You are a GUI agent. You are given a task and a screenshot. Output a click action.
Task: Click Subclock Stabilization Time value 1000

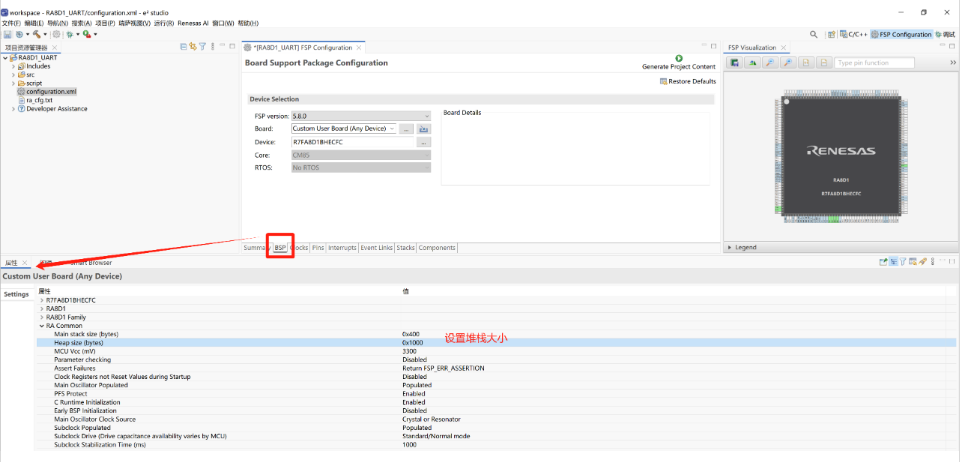coord(409,445)
